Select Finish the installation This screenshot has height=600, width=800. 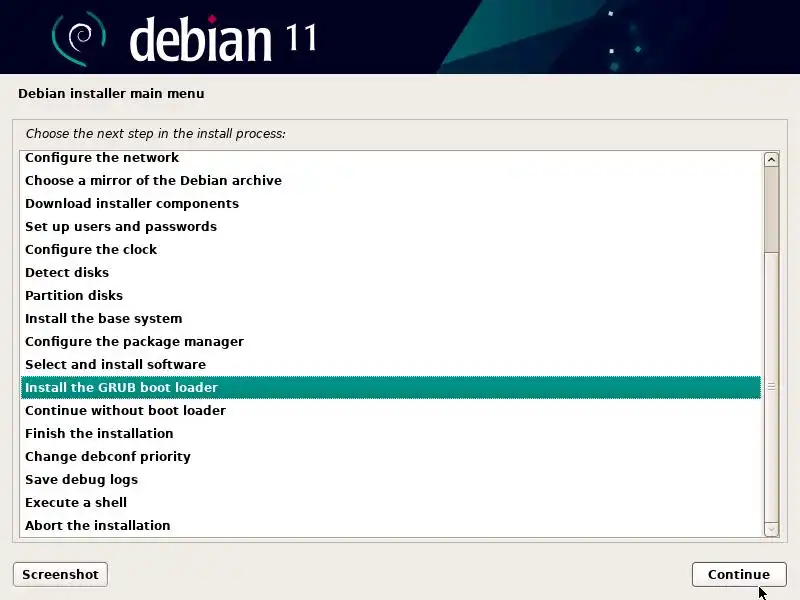point(391,433)
